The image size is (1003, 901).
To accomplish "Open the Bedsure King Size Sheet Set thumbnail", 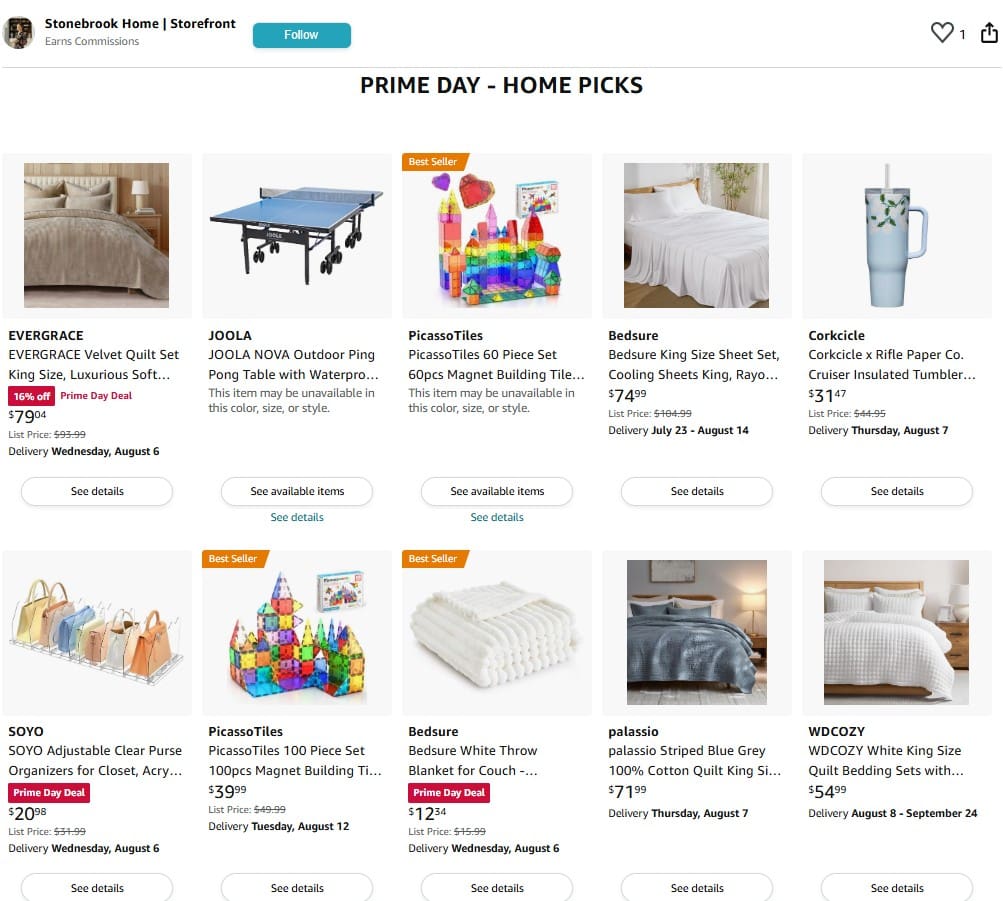I will click(697, 235).
